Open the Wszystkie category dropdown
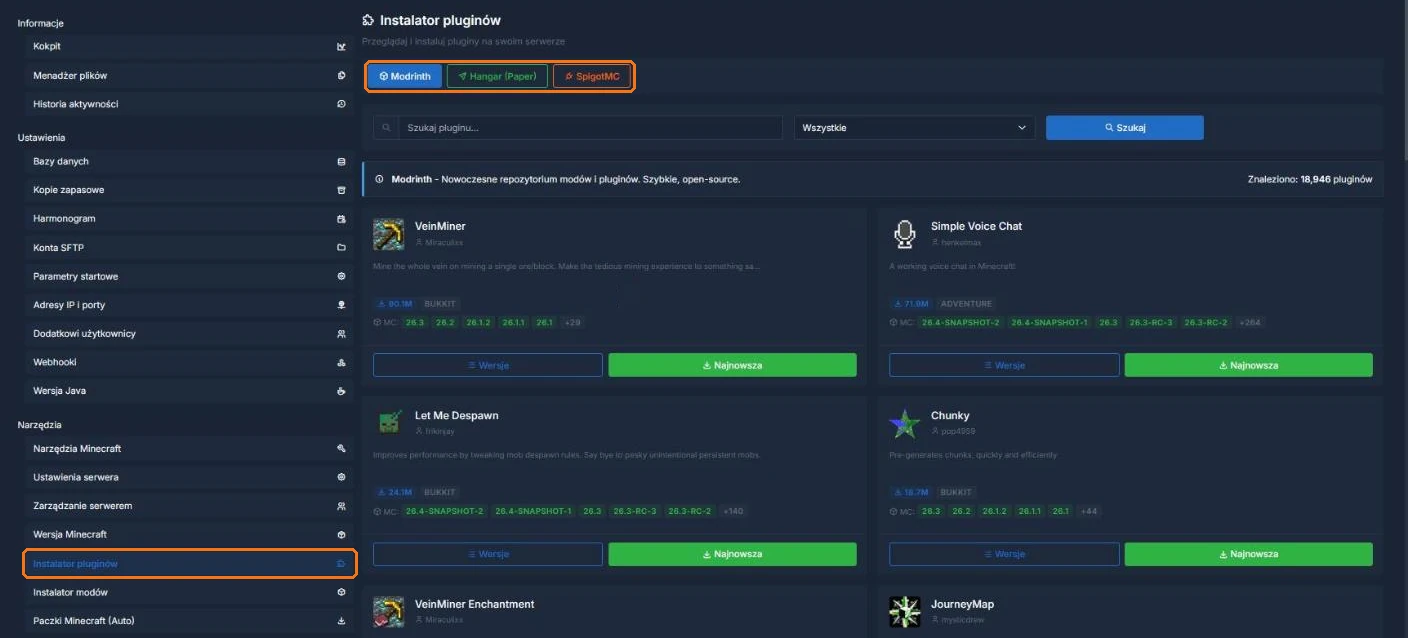The image size is (1408, 638). pyautogui.click(x=914, y=128)
